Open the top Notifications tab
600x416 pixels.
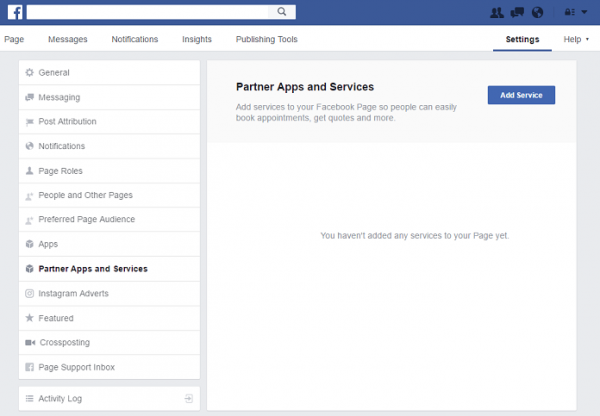point(135,39)
